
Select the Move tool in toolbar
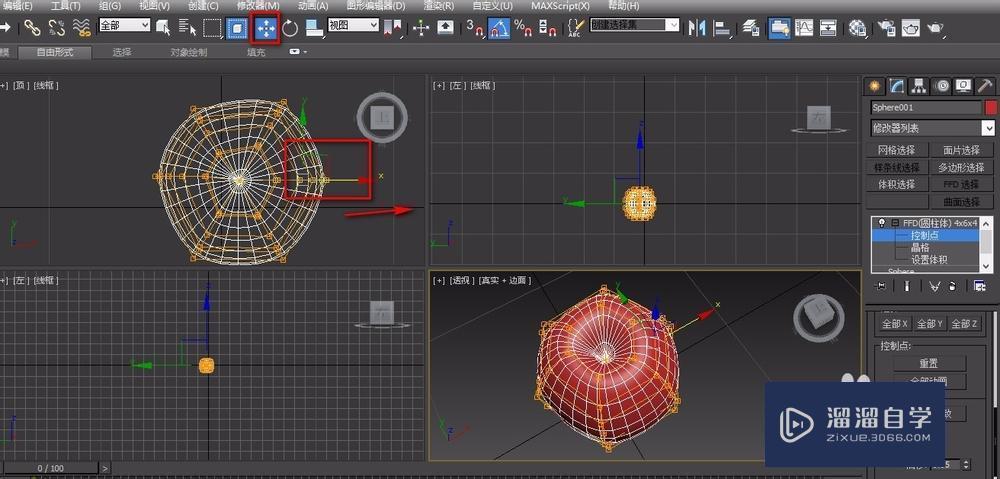click(266, 28)
